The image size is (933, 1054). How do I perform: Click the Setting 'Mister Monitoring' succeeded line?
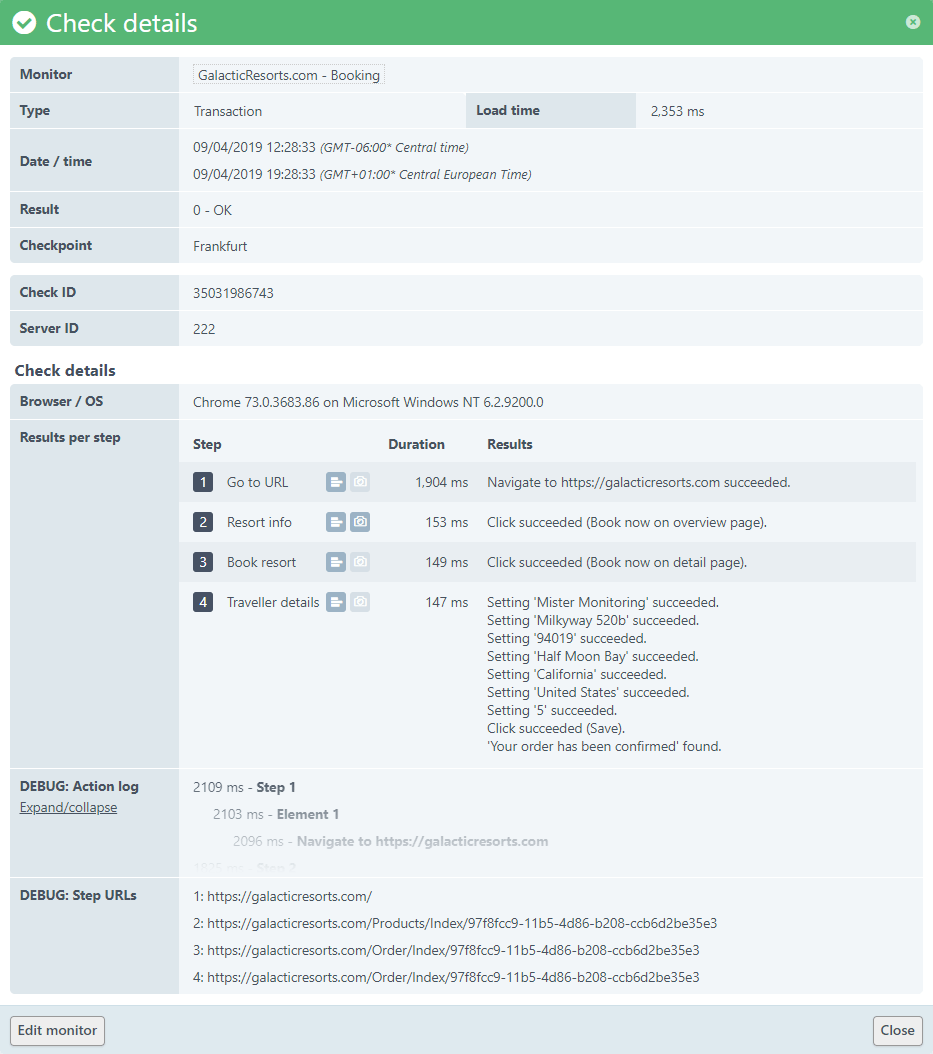[603, 602]
